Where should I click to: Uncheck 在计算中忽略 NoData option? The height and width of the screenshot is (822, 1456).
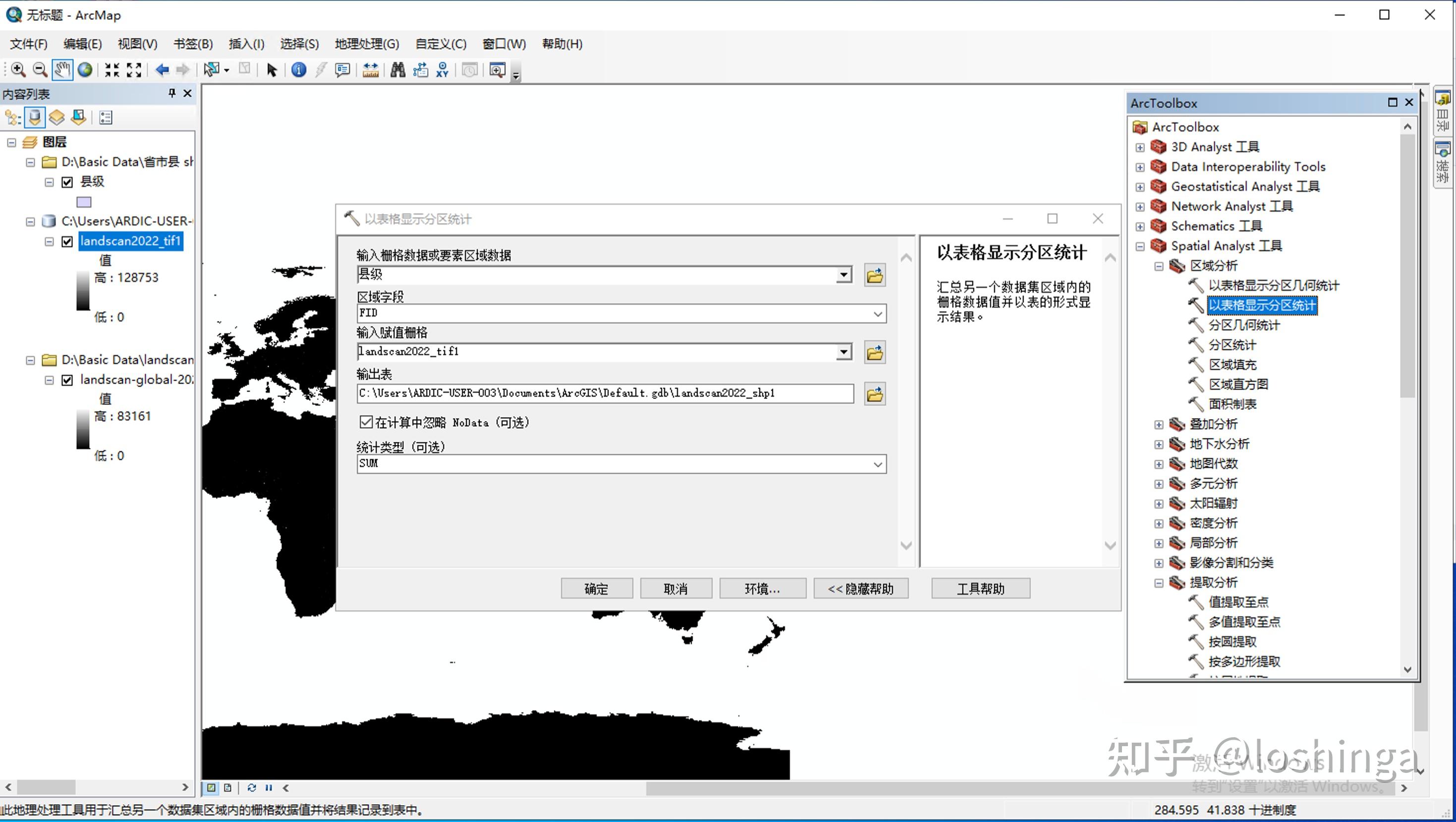366,422
